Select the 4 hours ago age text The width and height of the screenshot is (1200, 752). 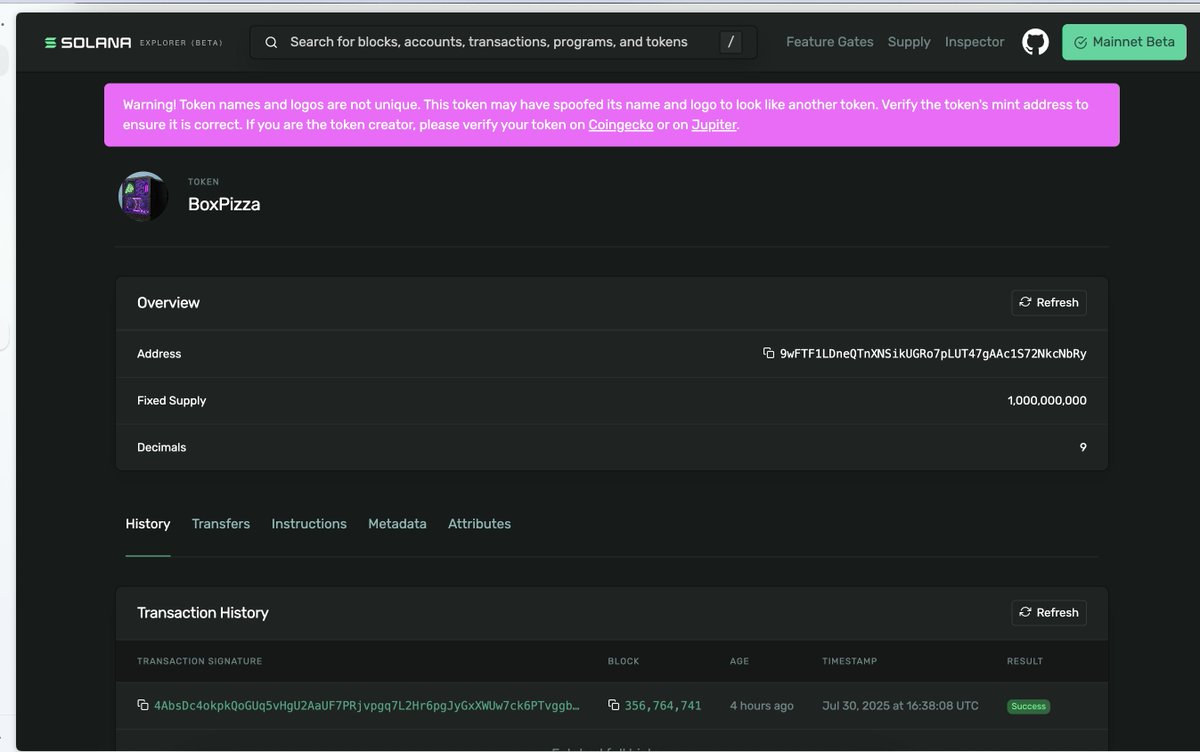(x=762, y=706)
